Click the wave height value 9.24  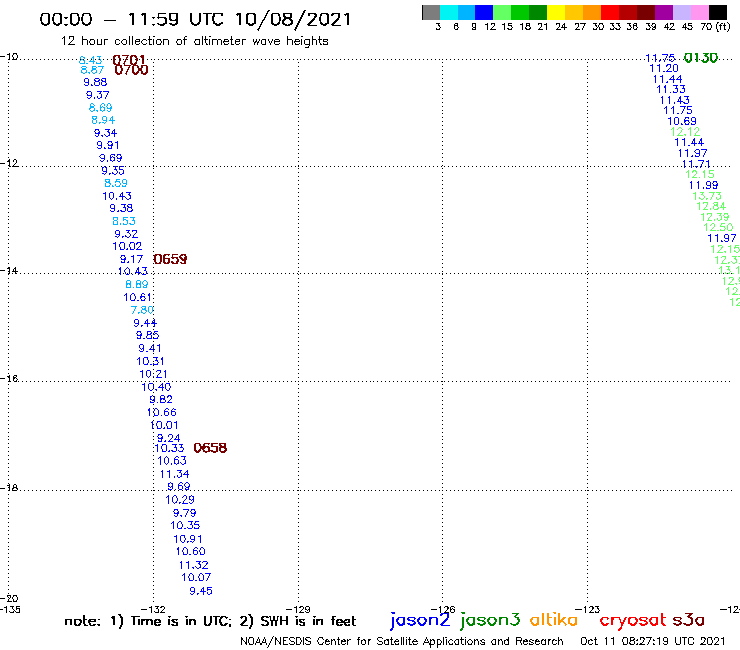click(x=169, y=438)
